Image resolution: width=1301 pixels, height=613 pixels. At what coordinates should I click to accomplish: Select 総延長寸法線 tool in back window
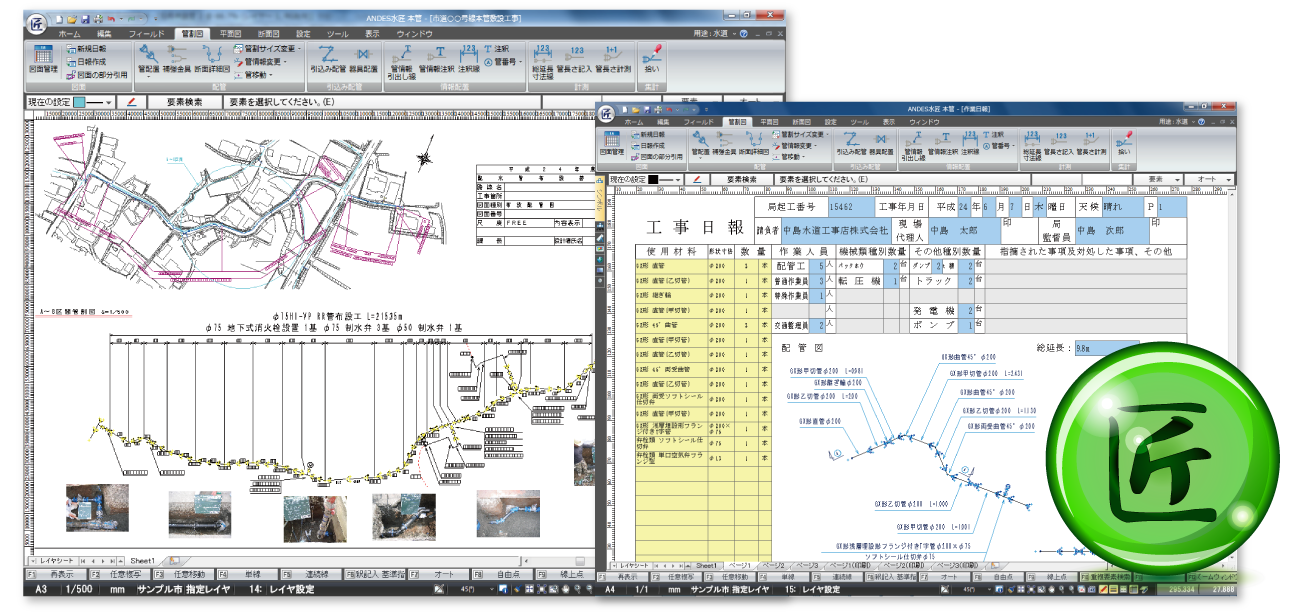(544, 61)
